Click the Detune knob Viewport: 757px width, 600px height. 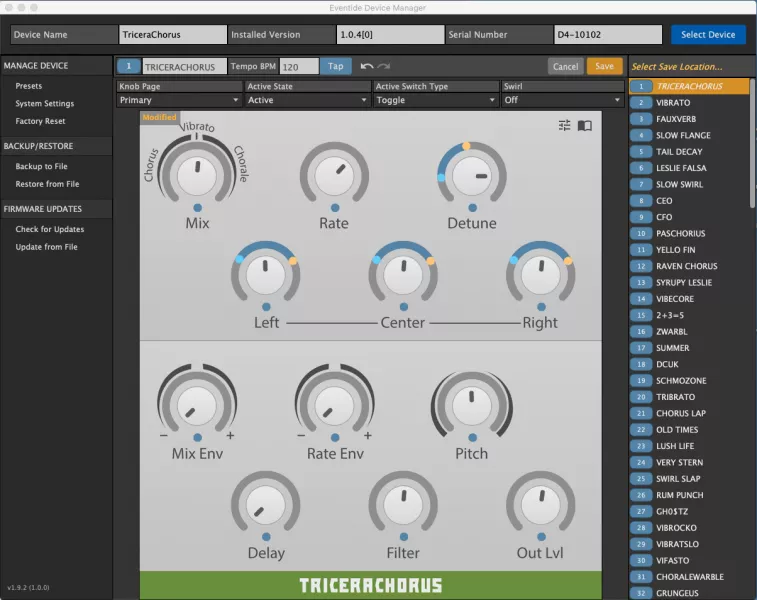pos(472,176)
